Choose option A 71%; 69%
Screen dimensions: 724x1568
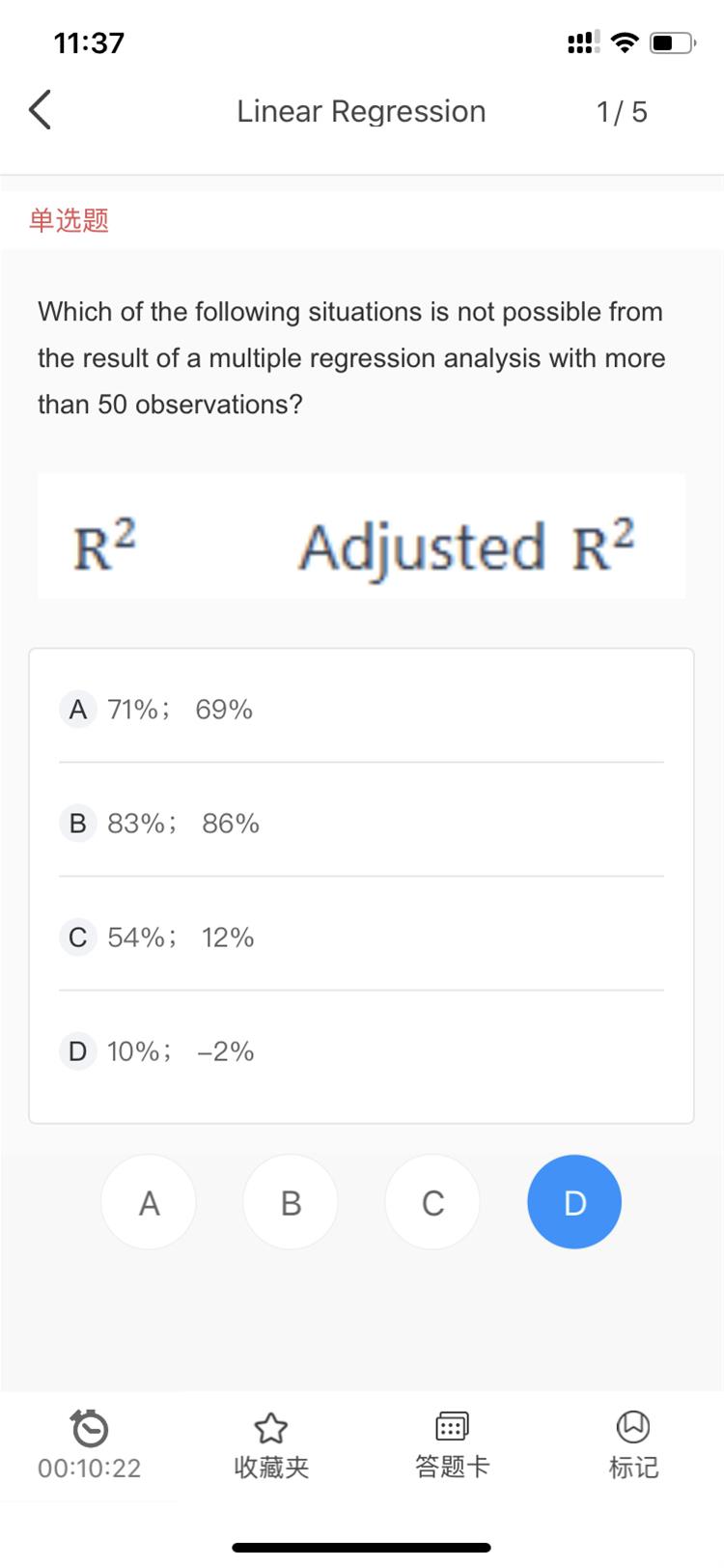pyautogui.click(x=361, y=709)
